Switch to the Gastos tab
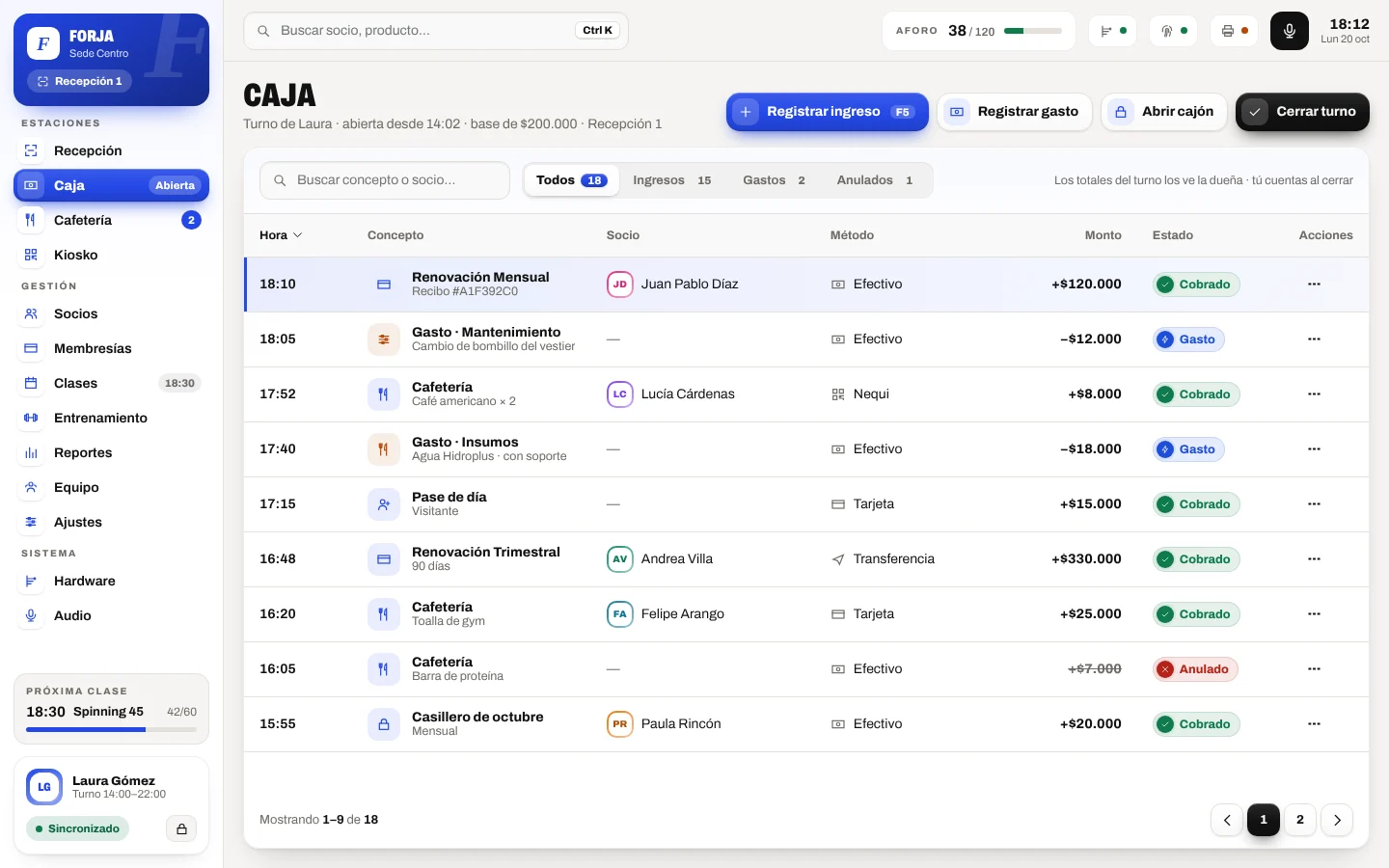The image size is (1389, 868). pyautogui.click(x=775, y=180)
